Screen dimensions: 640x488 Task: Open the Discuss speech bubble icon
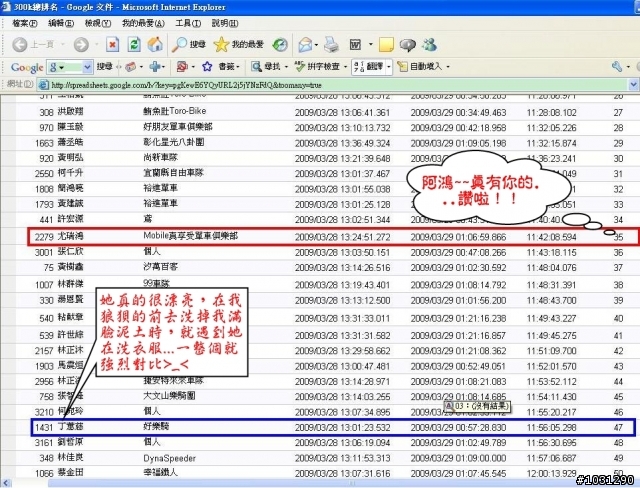[x=407, y=45]
